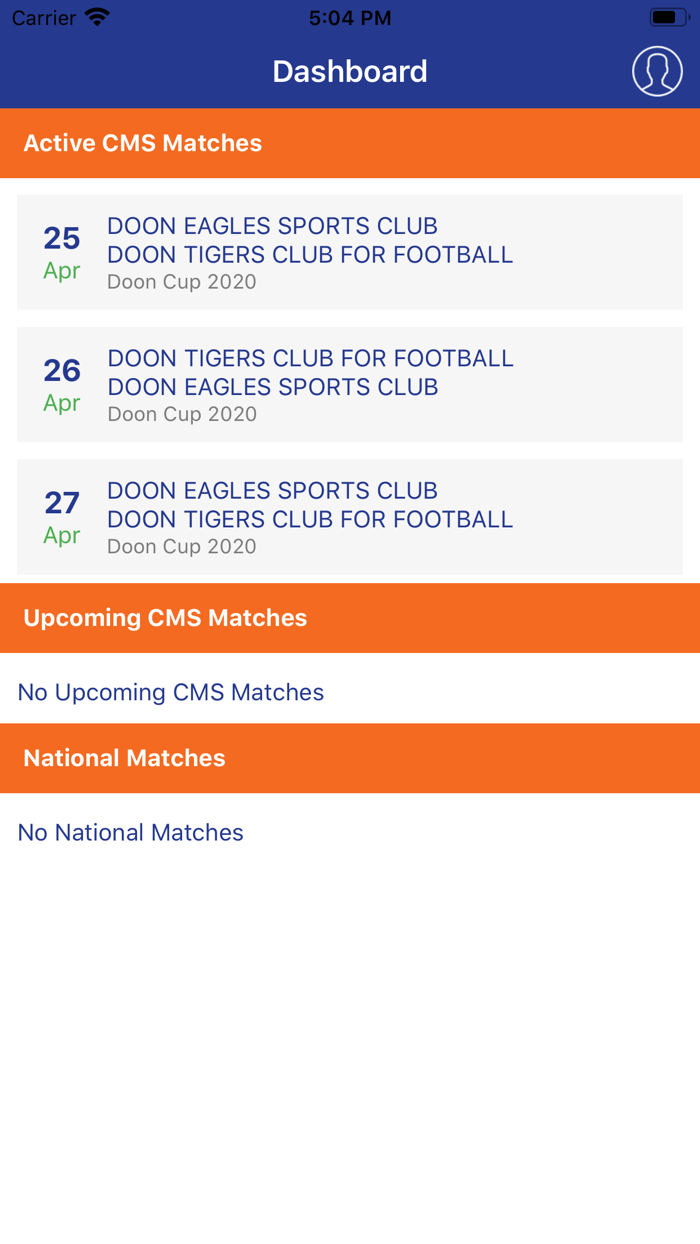The width and height of the screenshot is (700, 1244).
Task: Tap DOON EAGLES SPORTS CLUB on April 27 card
Action: pyautogui.click(x=272, y=490)
